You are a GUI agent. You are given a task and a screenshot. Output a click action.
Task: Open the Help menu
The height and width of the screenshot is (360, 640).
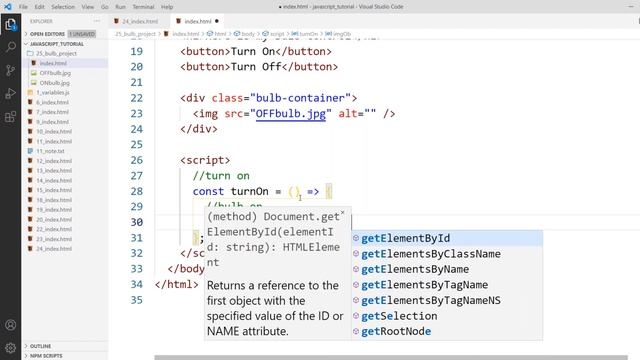click(x=167, y=7)
